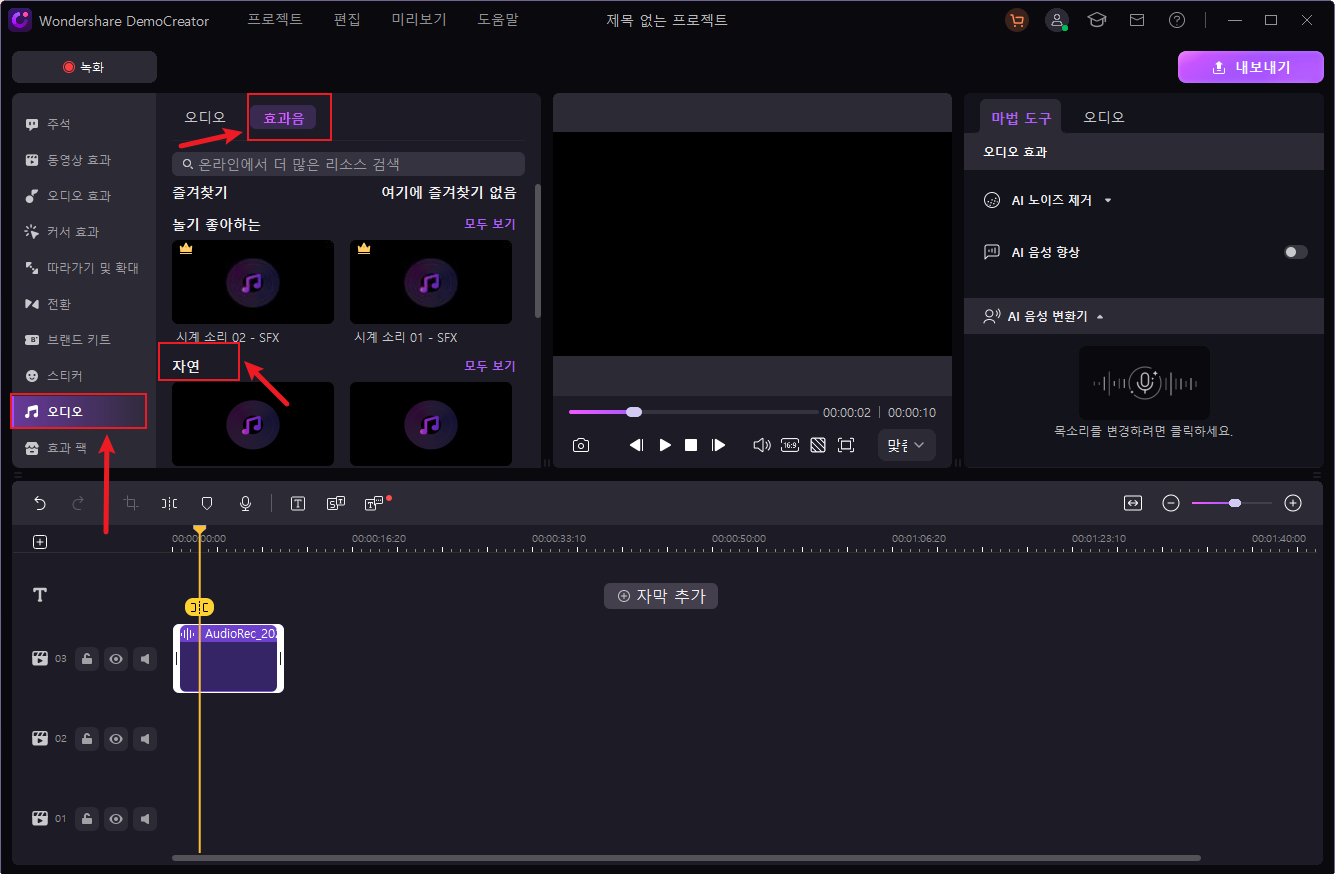Screen dimensions: 1335x874
Task: Open the graduation cap tutorials icon
Action: (x=1097, y=20)
